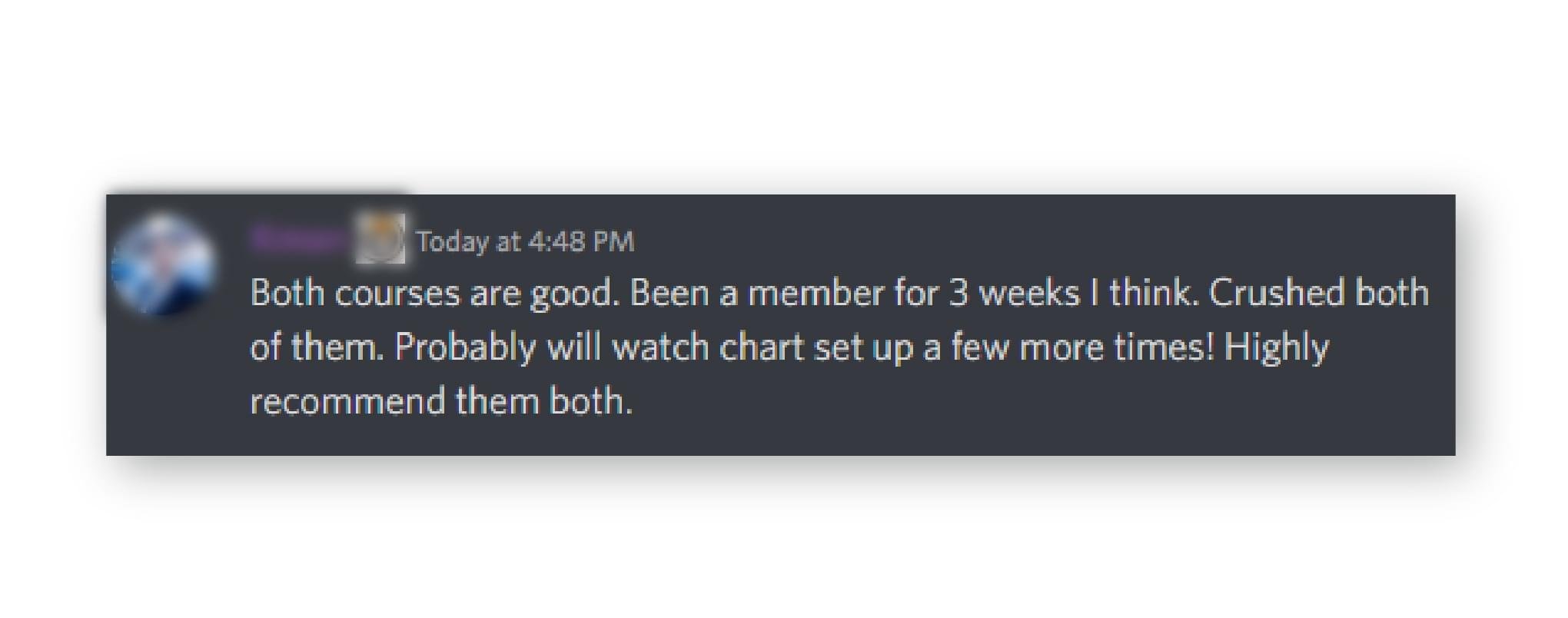Image resolution: width=1568 pixels, height=618 pixels.
Task: Click the word "Highly" in the message
Action: pyautogui.click(x=1276, y=347)
